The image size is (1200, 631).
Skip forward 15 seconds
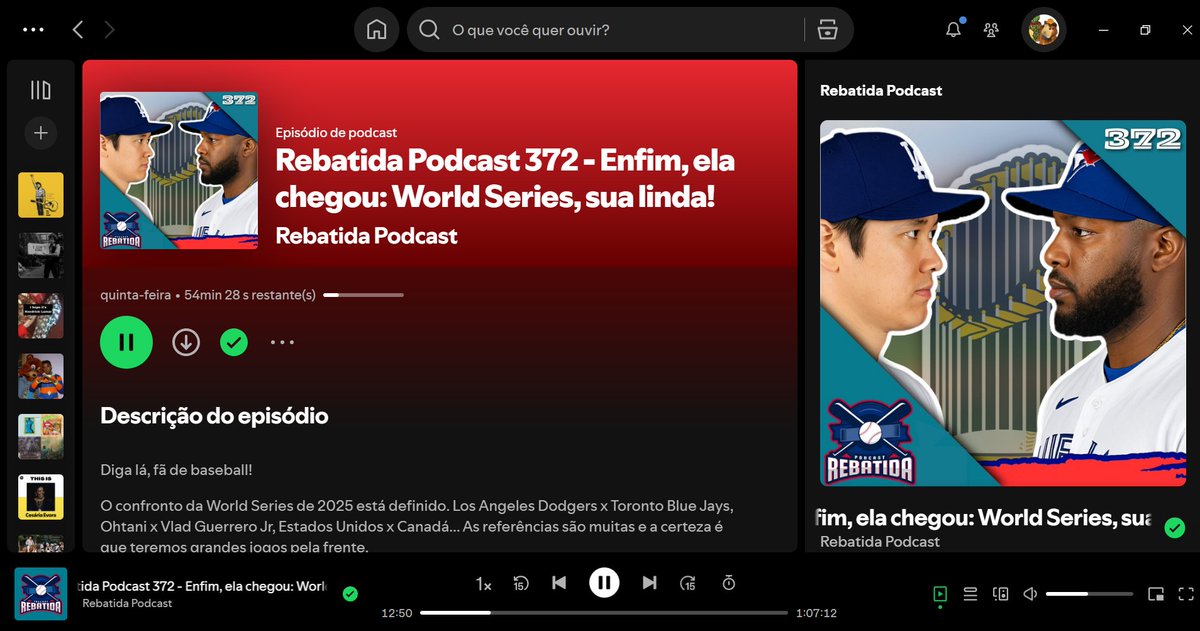coord(688,583)
